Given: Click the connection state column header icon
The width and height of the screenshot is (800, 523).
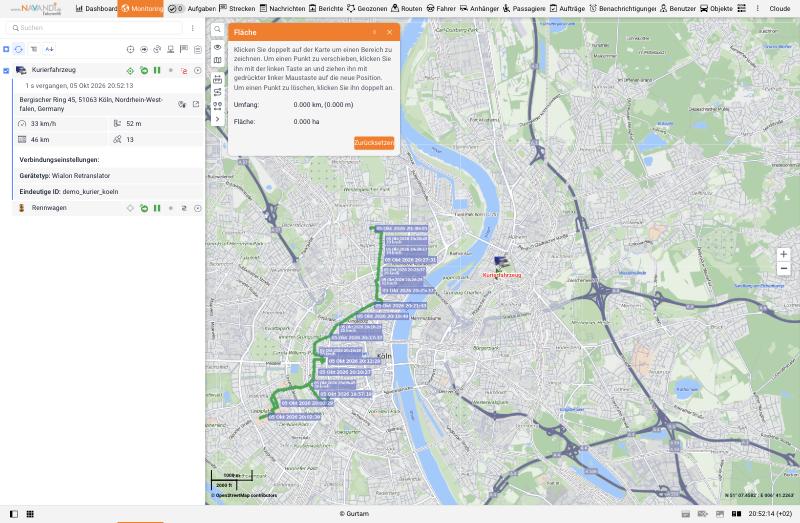Looking at the screenshot, I should point(170,49).
